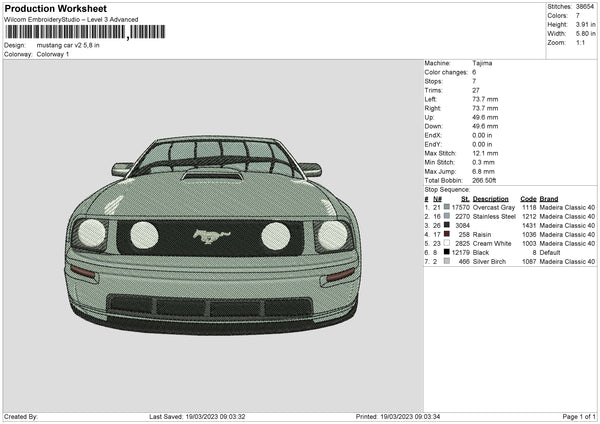
Task: Click the 'Silver Birch' description text
Action: [x=489, y=262]
